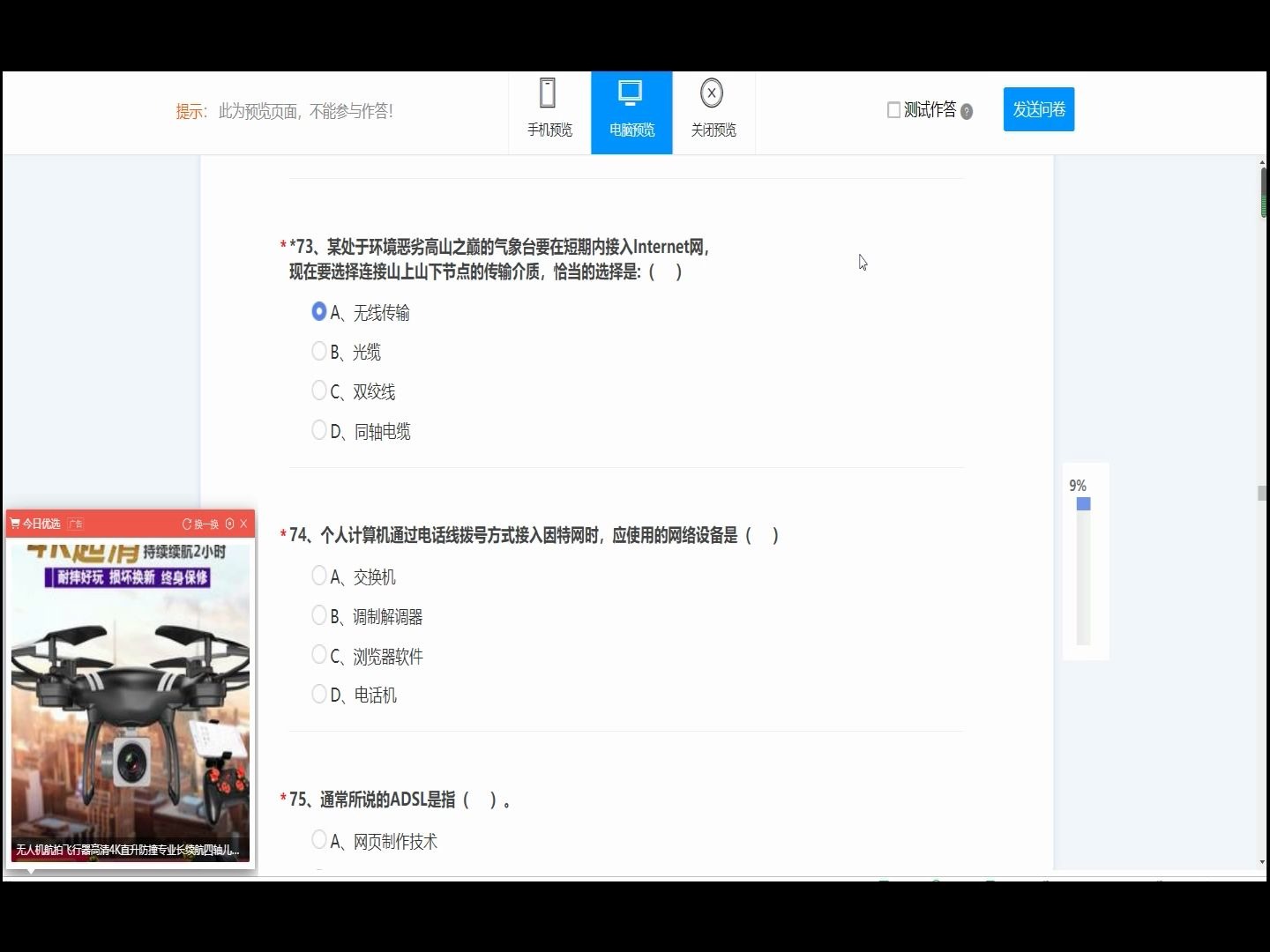Click the 发送问卷 button
Image resolution: width=1270 pixels, height=952 pixels.
(x=1038, y=109)
